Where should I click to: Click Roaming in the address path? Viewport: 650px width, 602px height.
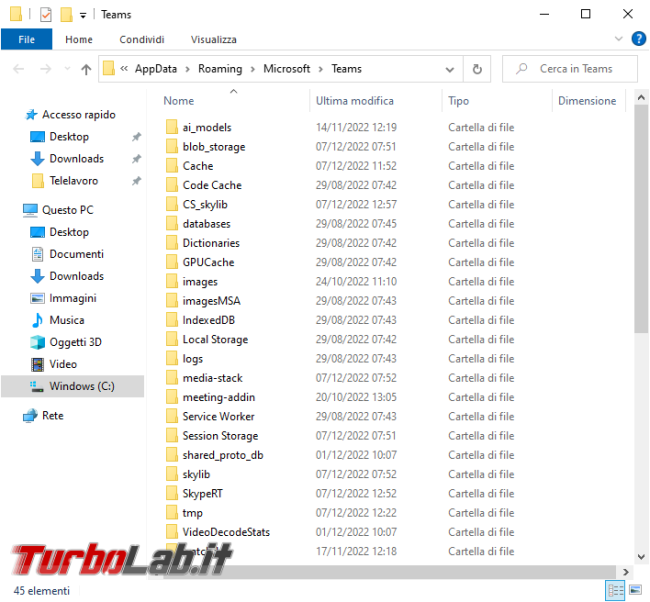(x=220, y=69)
